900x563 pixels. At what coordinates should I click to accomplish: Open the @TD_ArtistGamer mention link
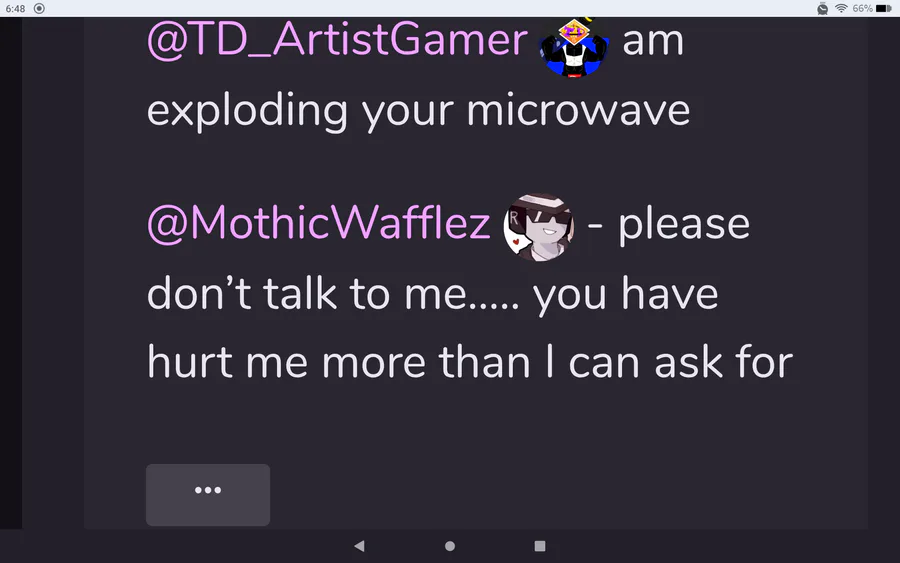click(338, 40)
